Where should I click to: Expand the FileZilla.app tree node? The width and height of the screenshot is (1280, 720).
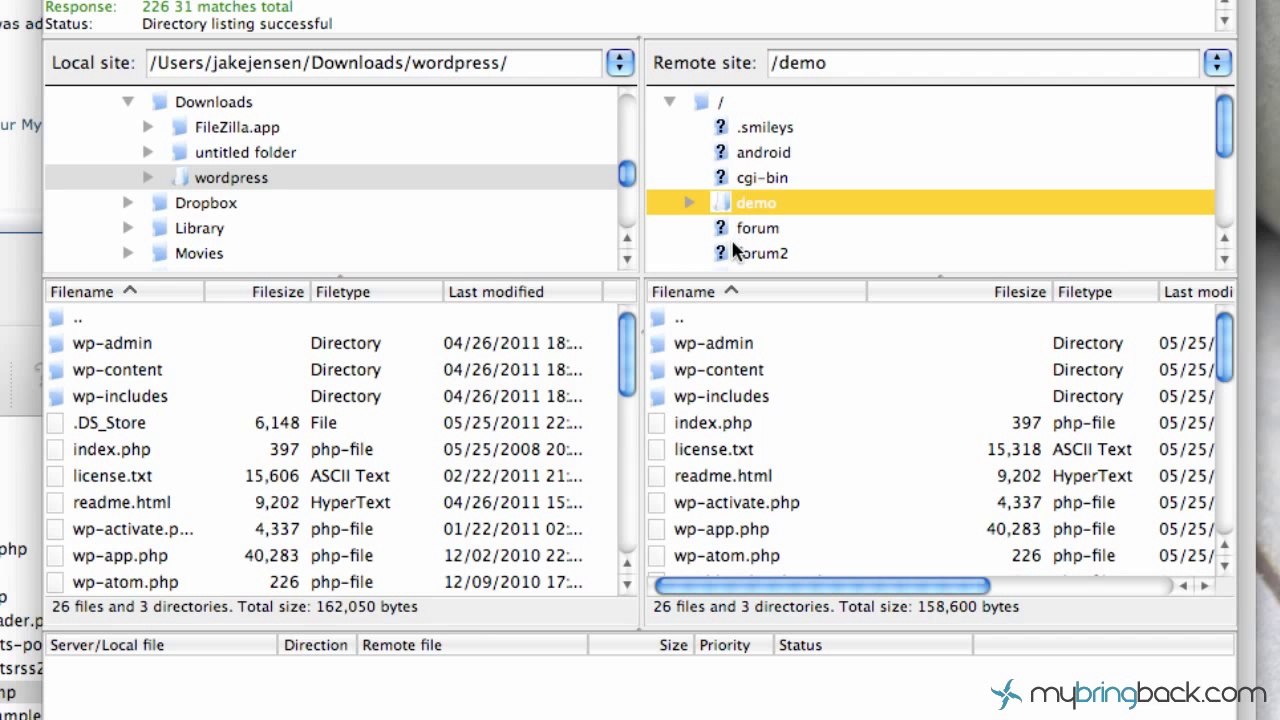[x=148, y=127]
